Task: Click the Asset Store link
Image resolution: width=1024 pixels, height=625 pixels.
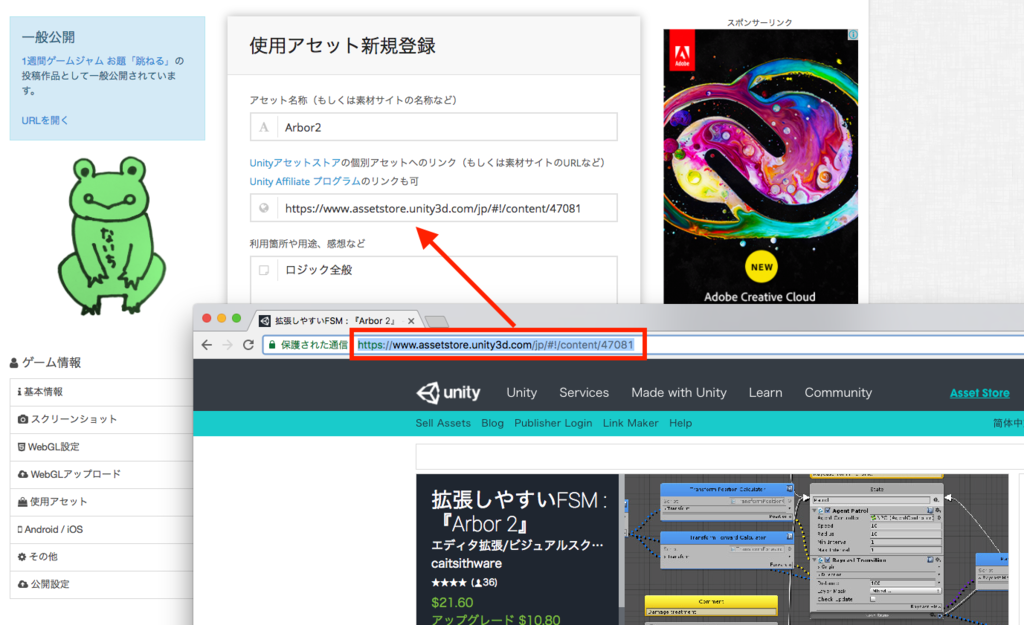Action: tap(980, 393)
